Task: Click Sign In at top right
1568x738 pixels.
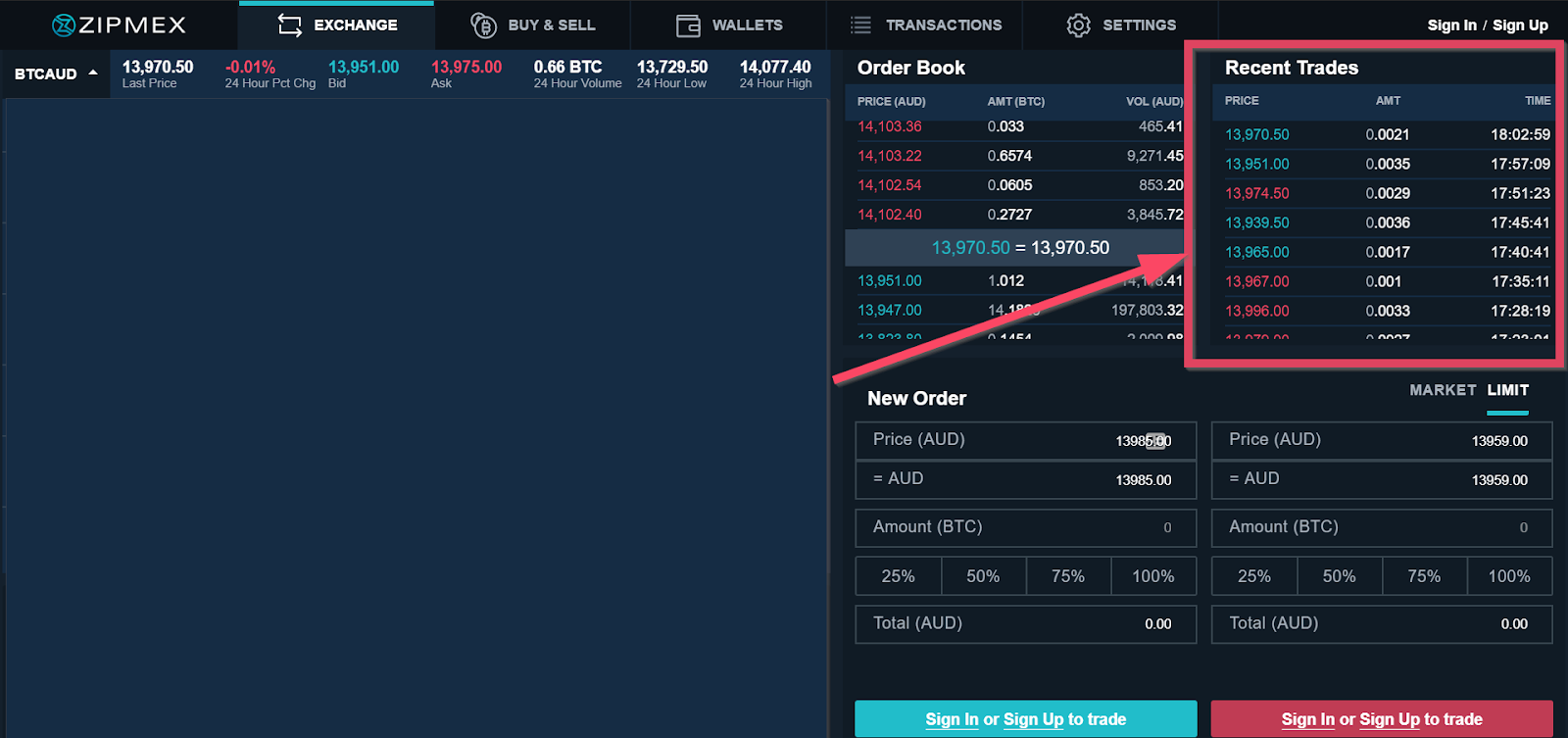Action: 1451,25
